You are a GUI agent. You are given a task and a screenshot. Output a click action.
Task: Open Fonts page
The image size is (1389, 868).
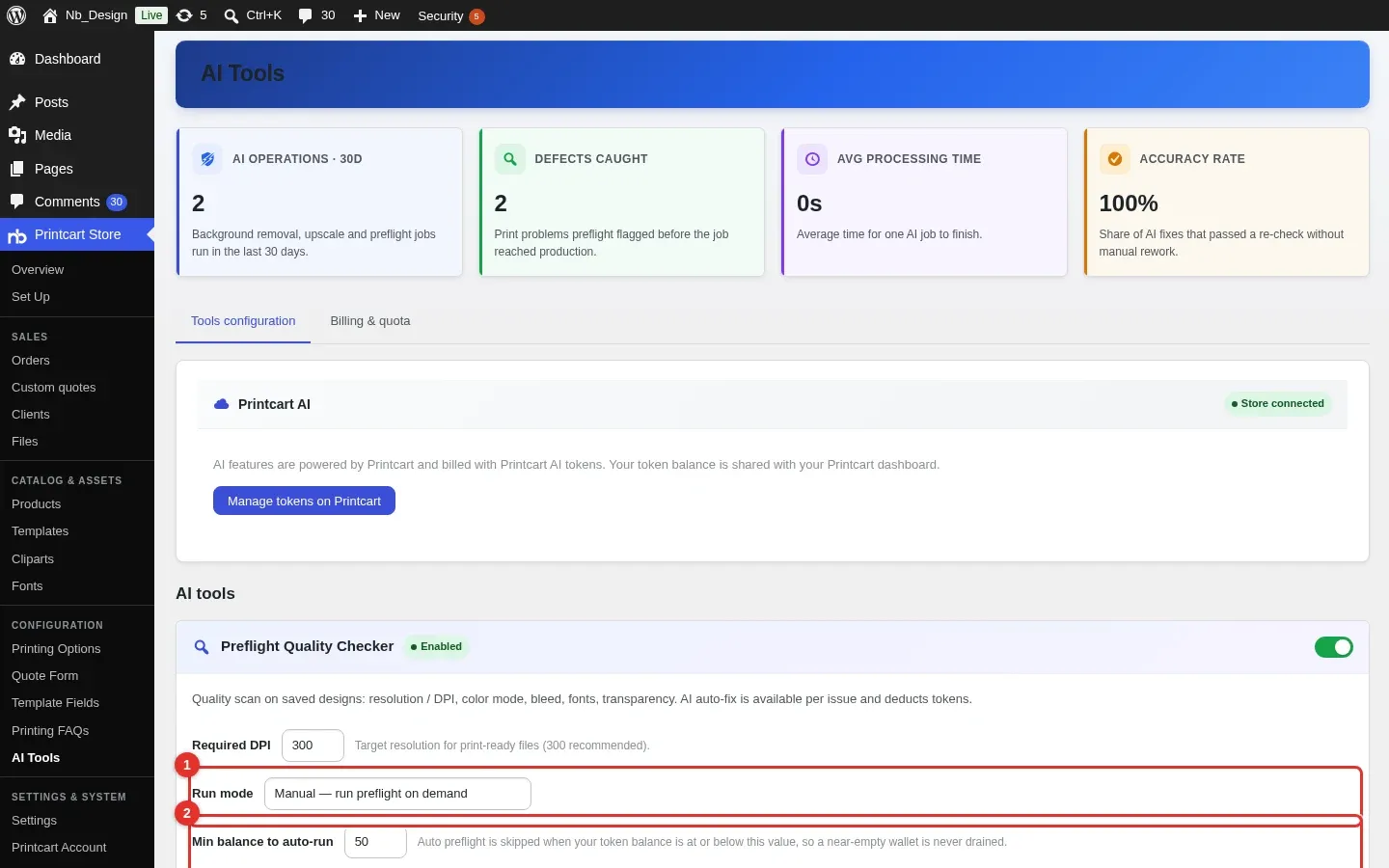pyautogui.click(x=27, y=586)
